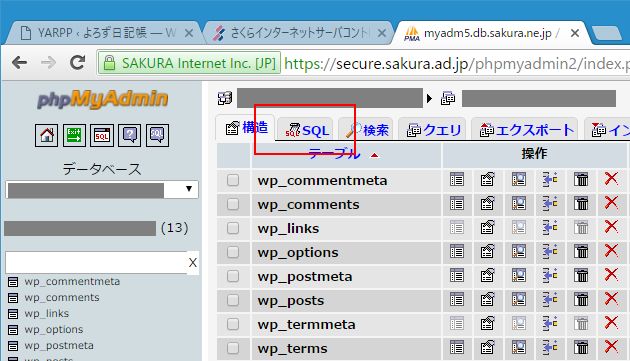Open the エクスポート tab
630x361 pixels.
pyautogui.click(x=524, y=129)
